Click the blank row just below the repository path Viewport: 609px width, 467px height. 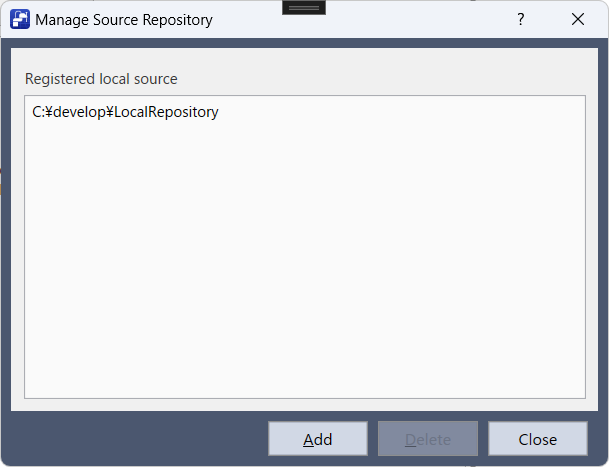pyautogui.click(x=125, y=135)
